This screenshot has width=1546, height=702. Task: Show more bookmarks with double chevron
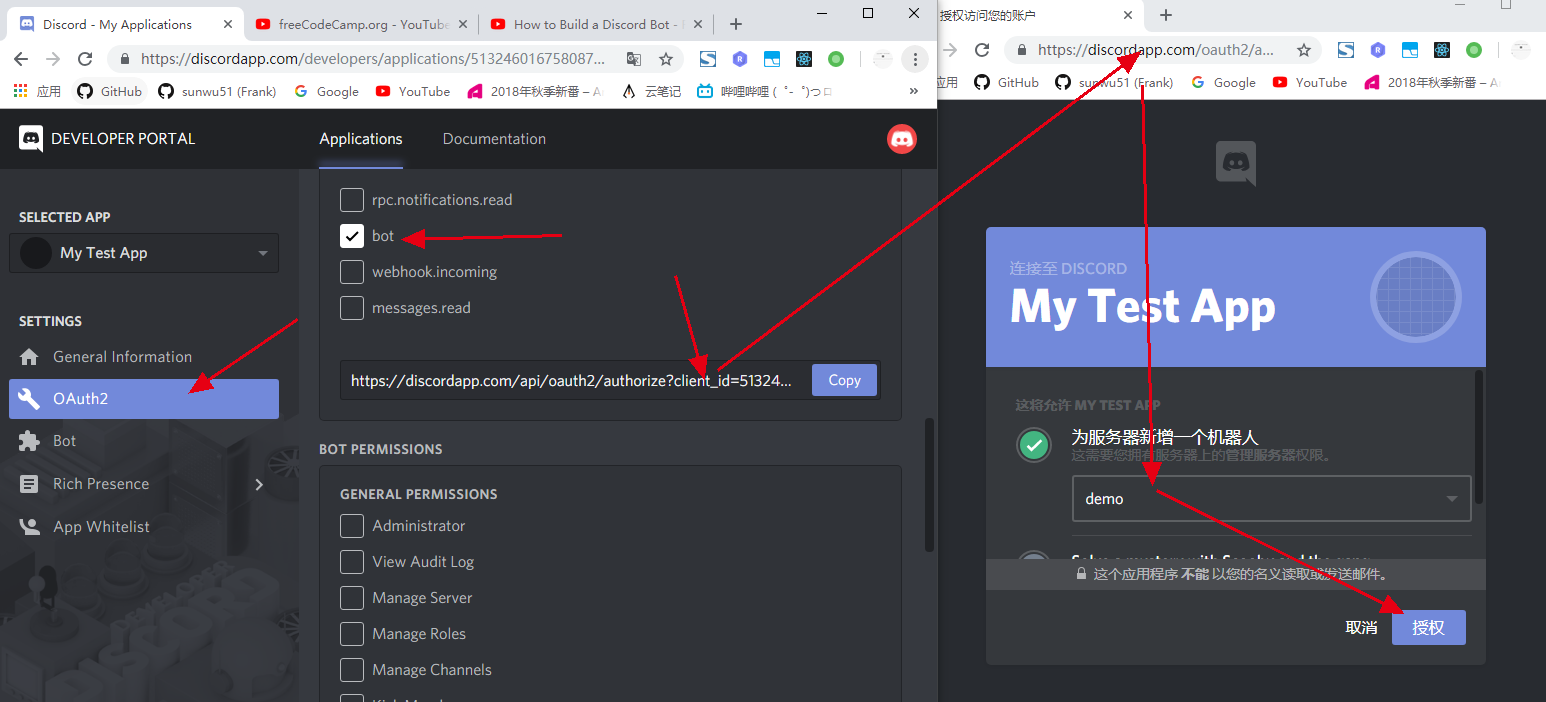click(x=913, y=91)
